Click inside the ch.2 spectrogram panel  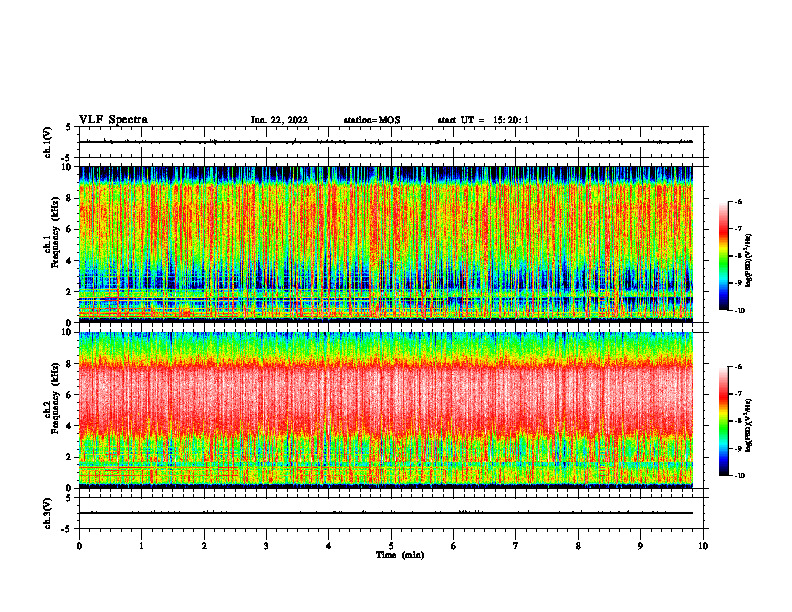[386, 410]
